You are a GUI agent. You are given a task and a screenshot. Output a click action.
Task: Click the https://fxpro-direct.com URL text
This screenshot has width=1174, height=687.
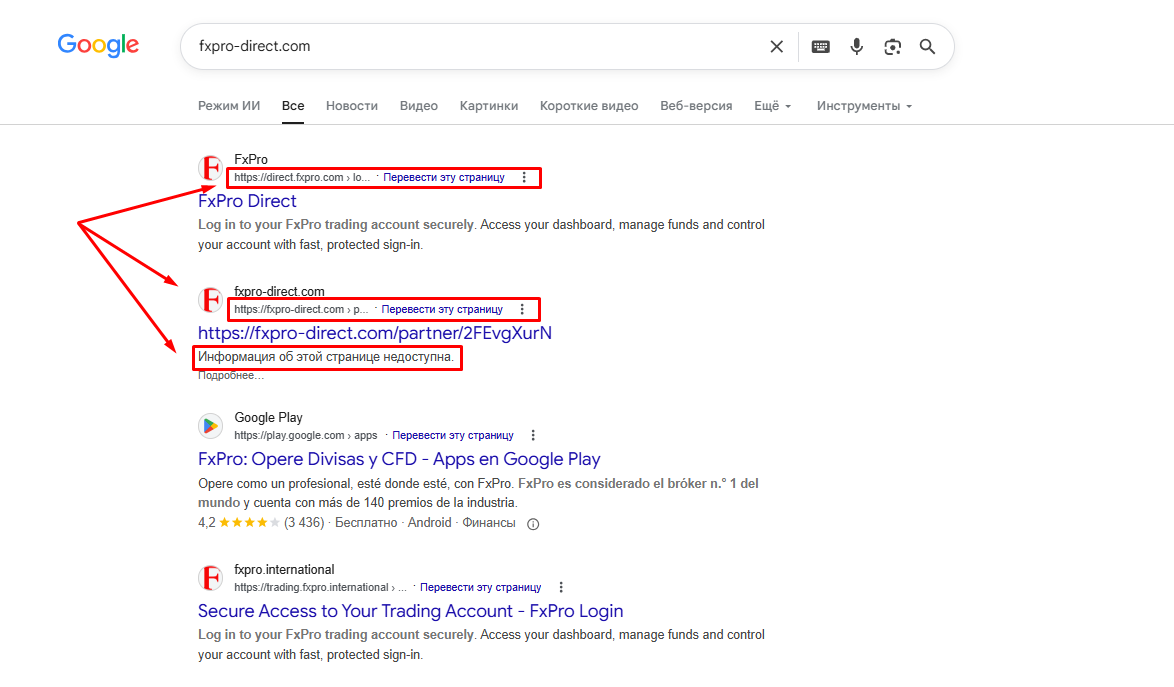[301, 309]
